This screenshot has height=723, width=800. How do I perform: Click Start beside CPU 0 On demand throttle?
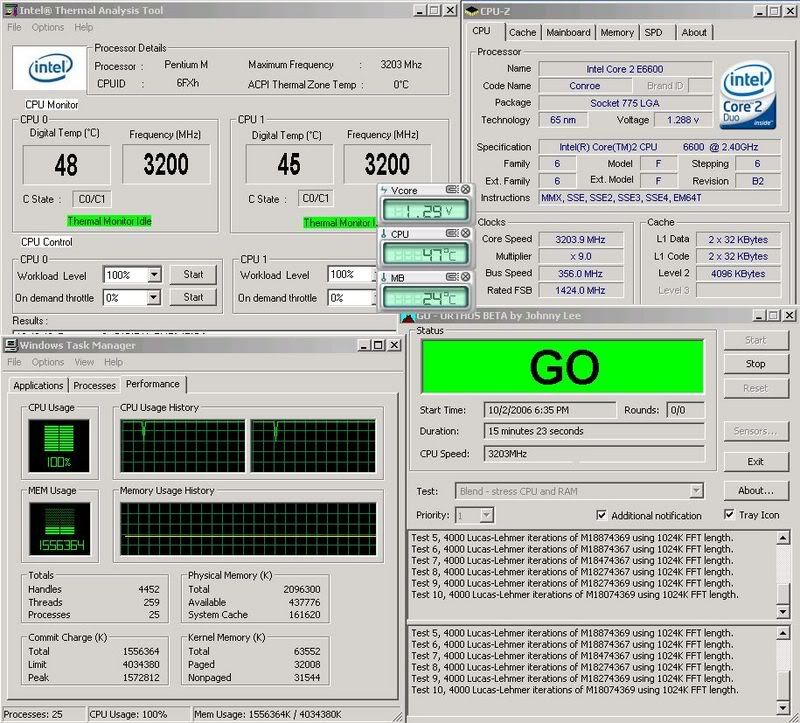(x=193, y=297)
